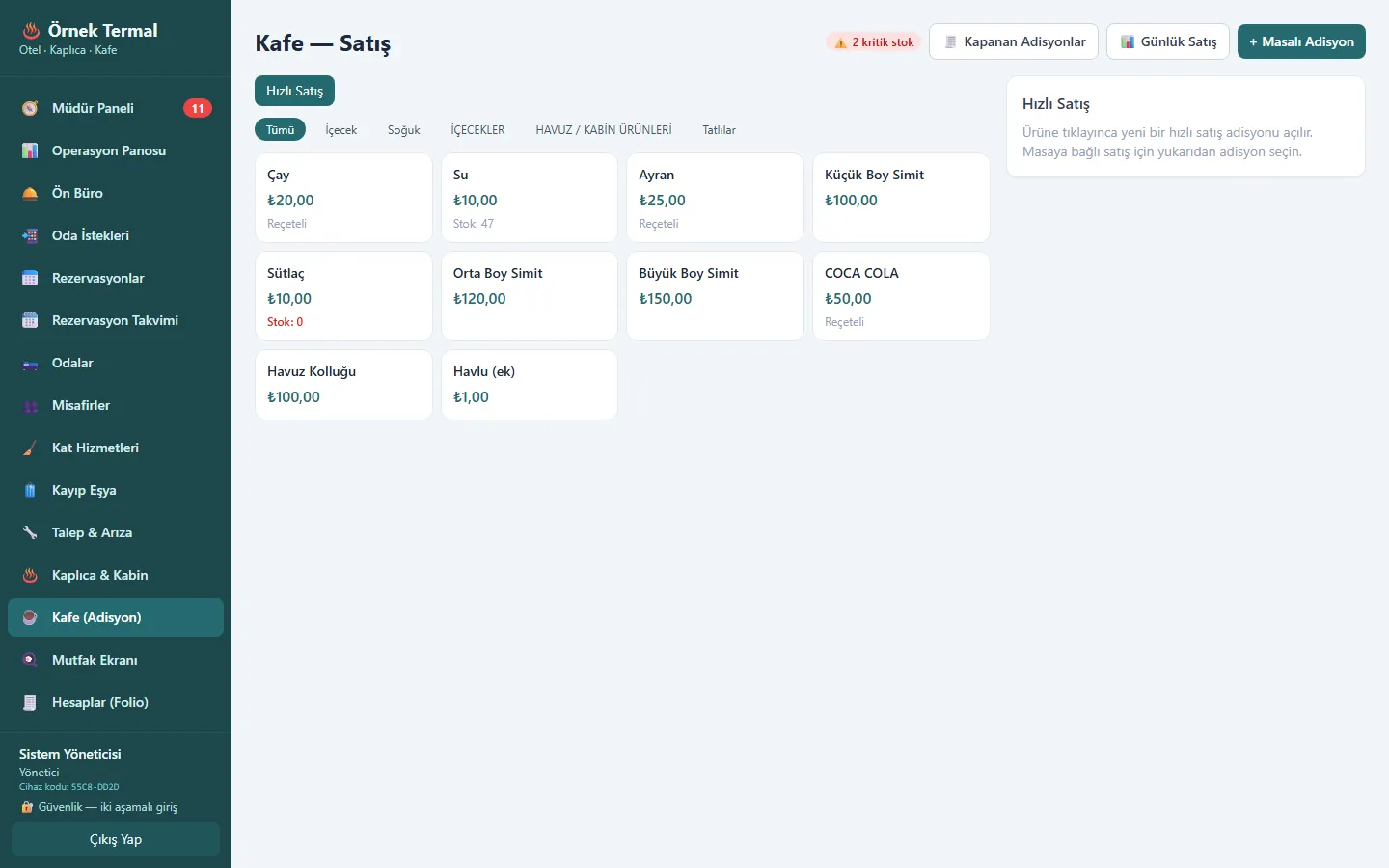Screen dimensions: 1389x868
Task: Click the Rezervasyonlar calendar icon
Action: coord(30,278)
